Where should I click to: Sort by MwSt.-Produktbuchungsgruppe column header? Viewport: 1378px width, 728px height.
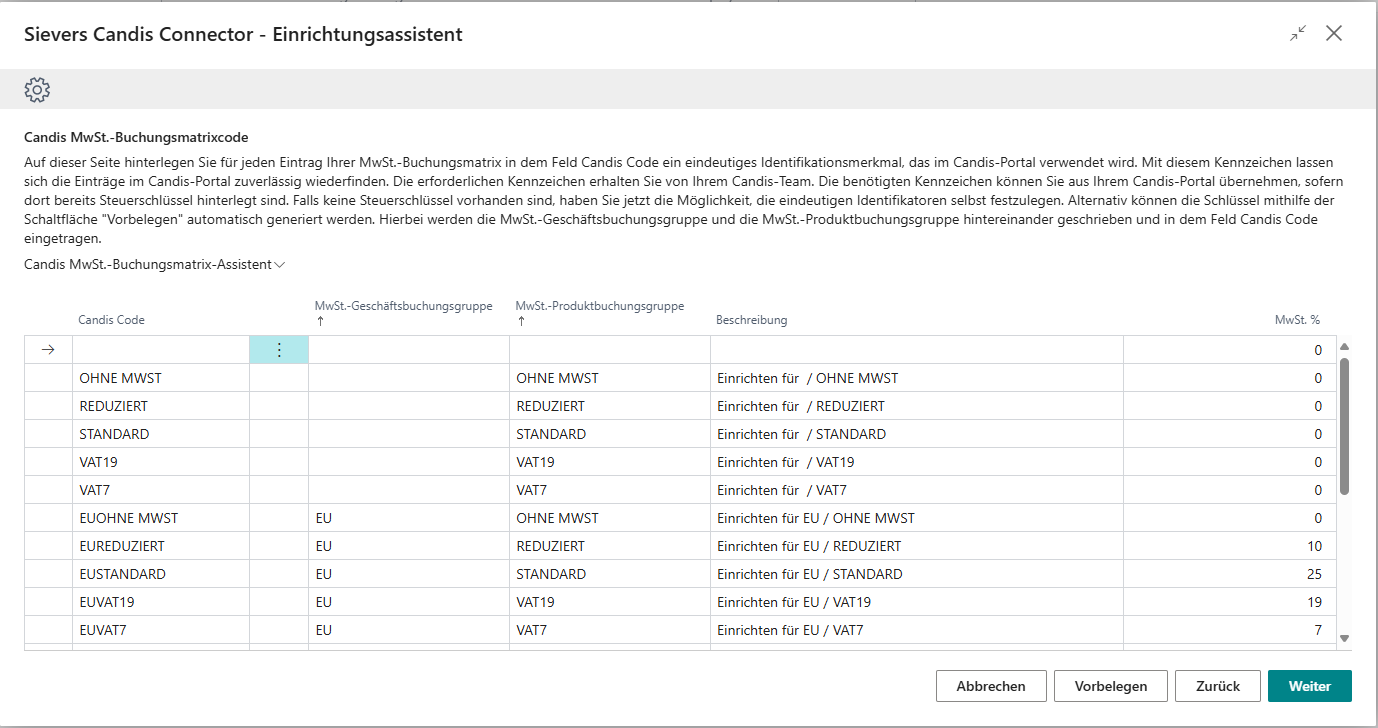599,307
